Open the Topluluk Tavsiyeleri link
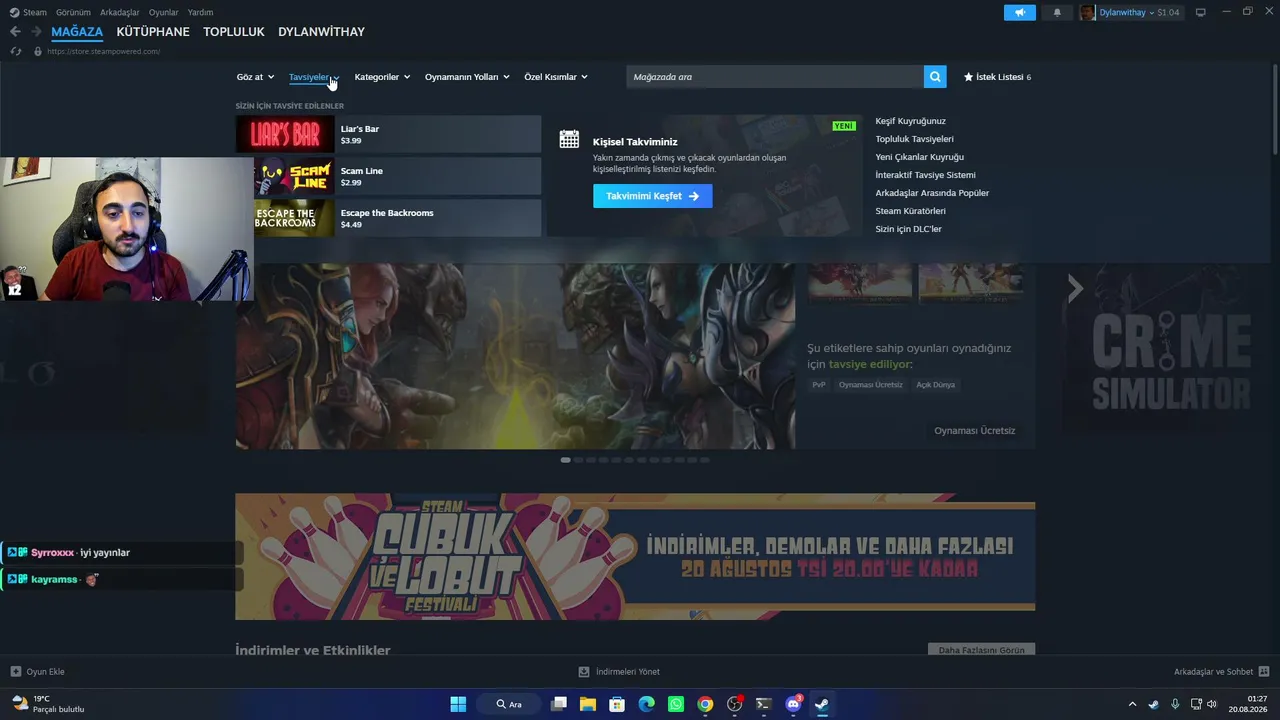The image size is (1280, 720). (x=914, y=139)
